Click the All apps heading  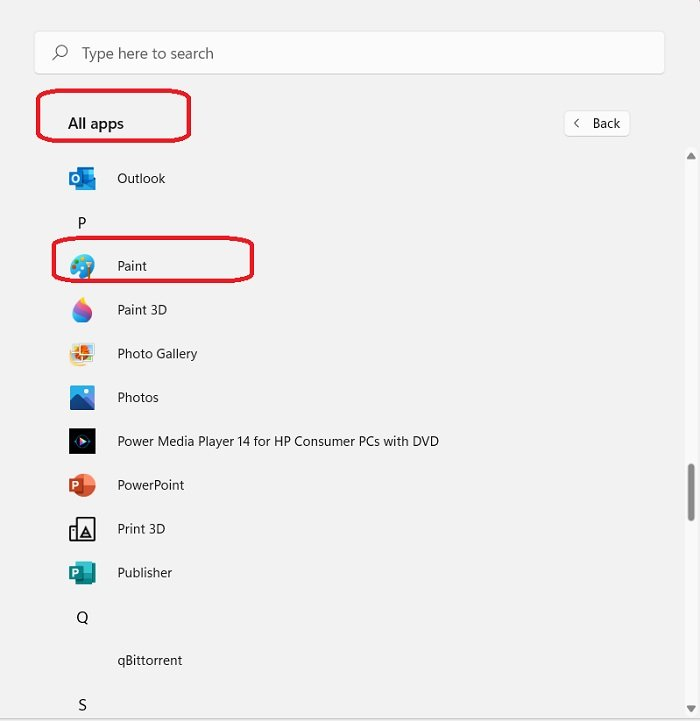coord(96,124)
